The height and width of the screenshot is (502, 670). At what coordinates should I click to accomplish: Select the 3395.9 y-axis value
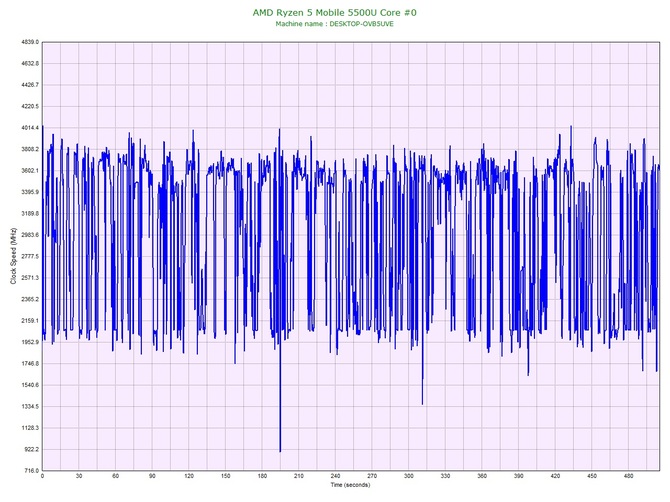point(29,192)
